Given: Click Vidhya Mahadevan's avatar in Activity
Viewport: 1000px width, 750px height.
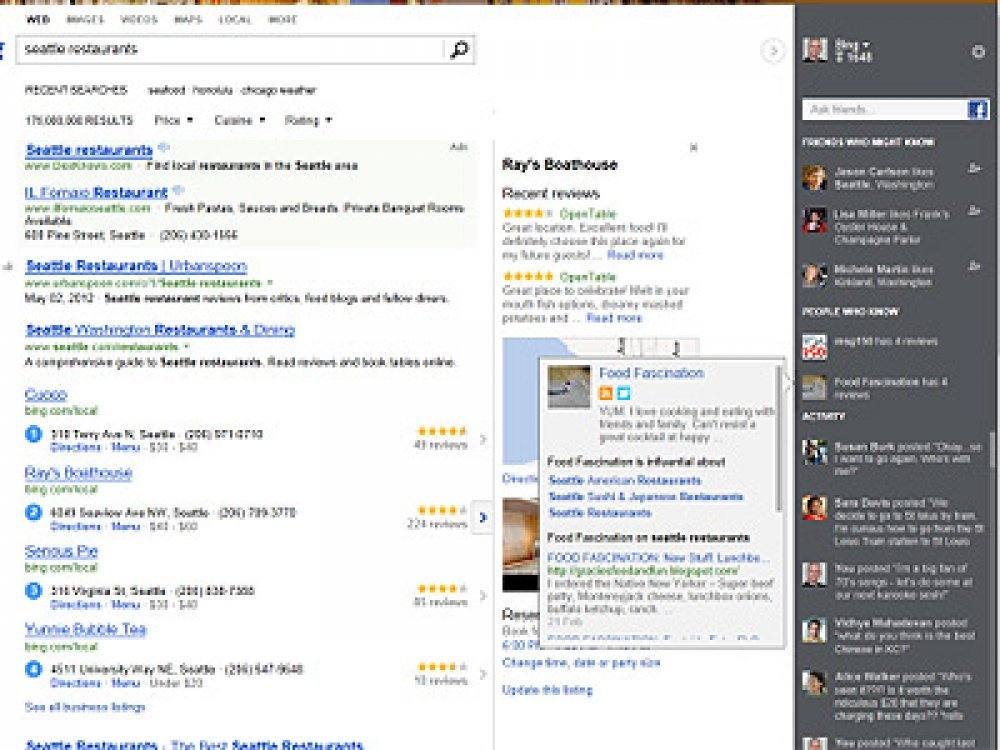Looking at the screenshot, I should tap(814, 631).
